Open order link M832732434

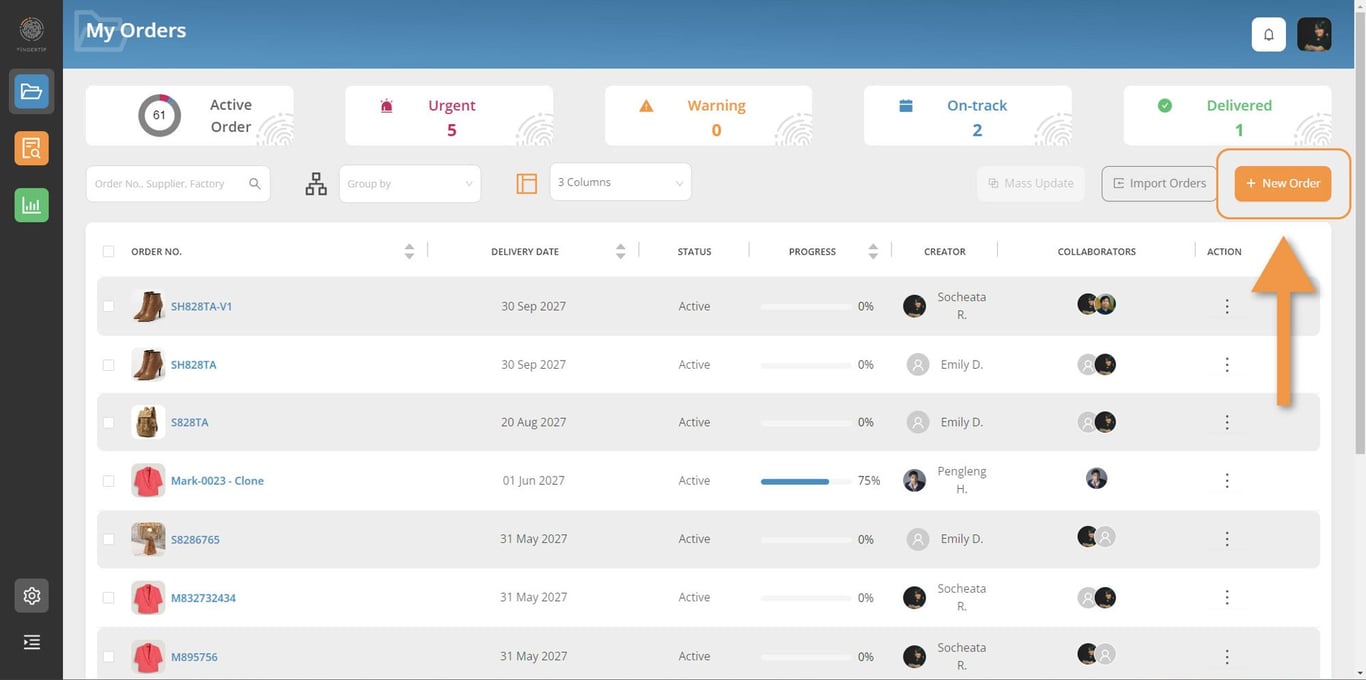[203, 598]
